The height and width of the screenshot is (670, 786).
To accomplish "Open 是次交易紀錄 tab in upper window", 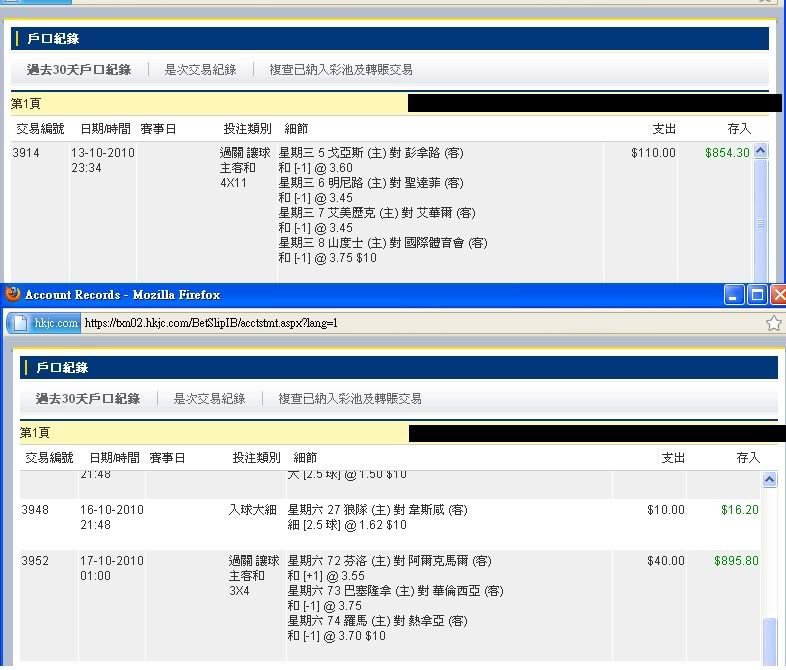I will (200, 70).
